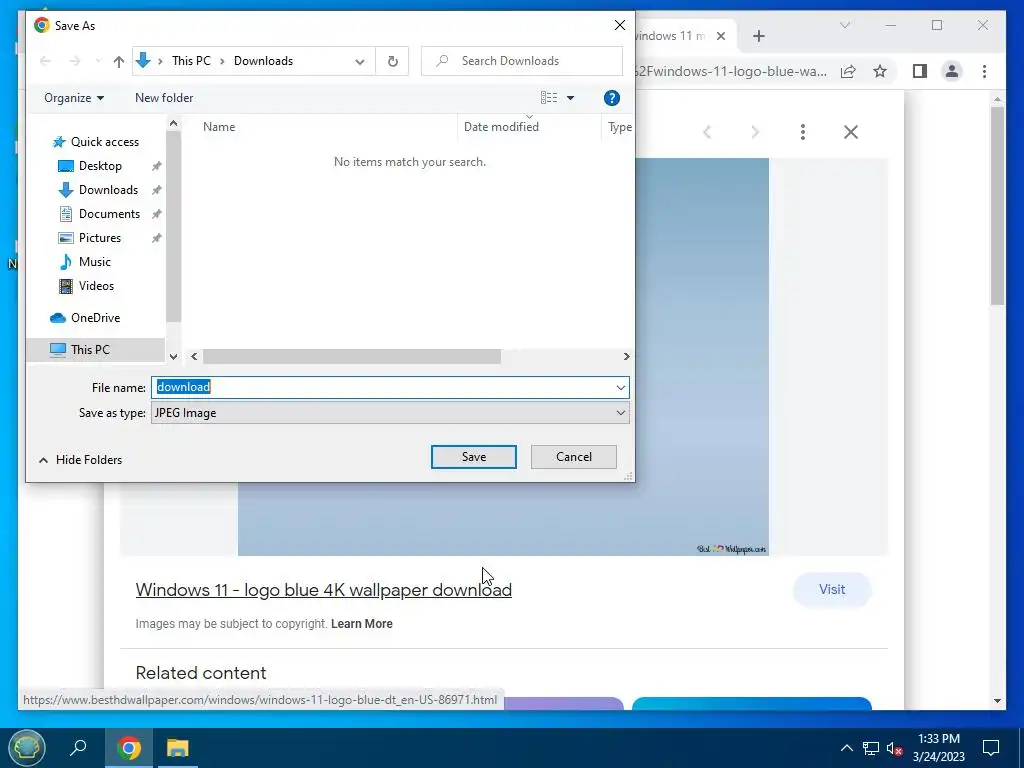Open taskbar Search icon
The height and width of the screenshot is (768, 1024).
tap(78, 748)
